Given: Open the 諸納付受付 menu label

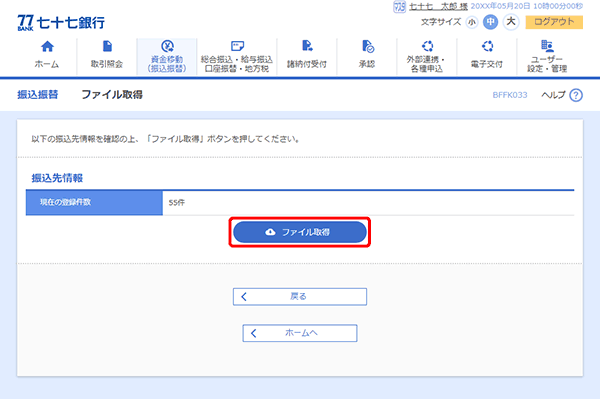Looking at the screenshot, I should pos(307,64).
